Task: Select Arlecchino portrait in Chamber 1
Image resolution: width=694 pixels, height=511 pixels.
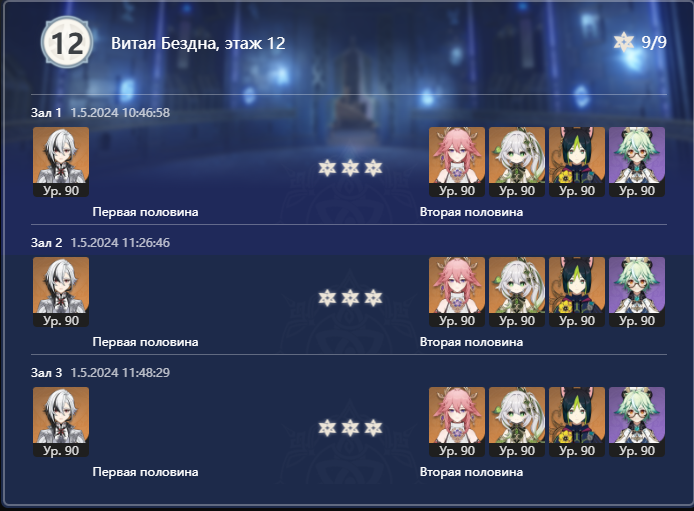Action: (61, 162)
